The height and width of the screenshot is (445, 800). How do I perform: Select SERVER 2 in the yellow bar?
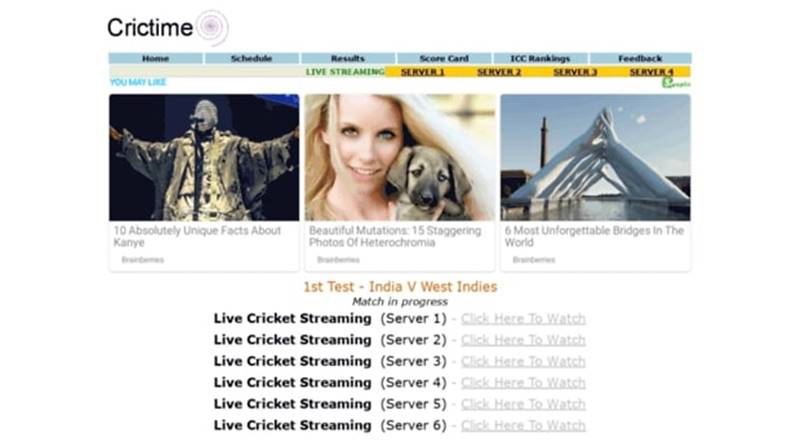(499, 72)
